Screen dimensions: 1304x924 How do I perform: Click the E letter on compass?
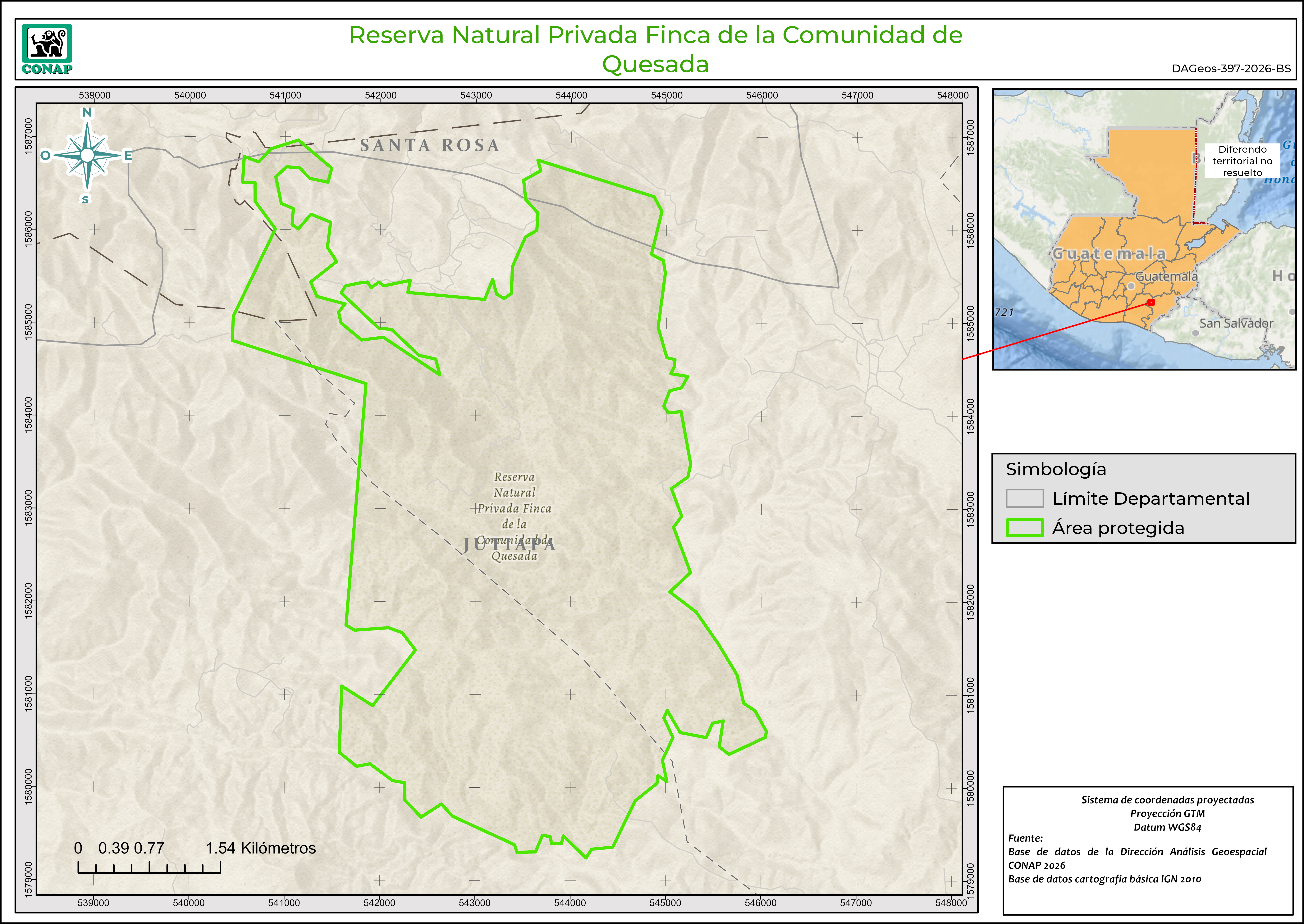128,155
